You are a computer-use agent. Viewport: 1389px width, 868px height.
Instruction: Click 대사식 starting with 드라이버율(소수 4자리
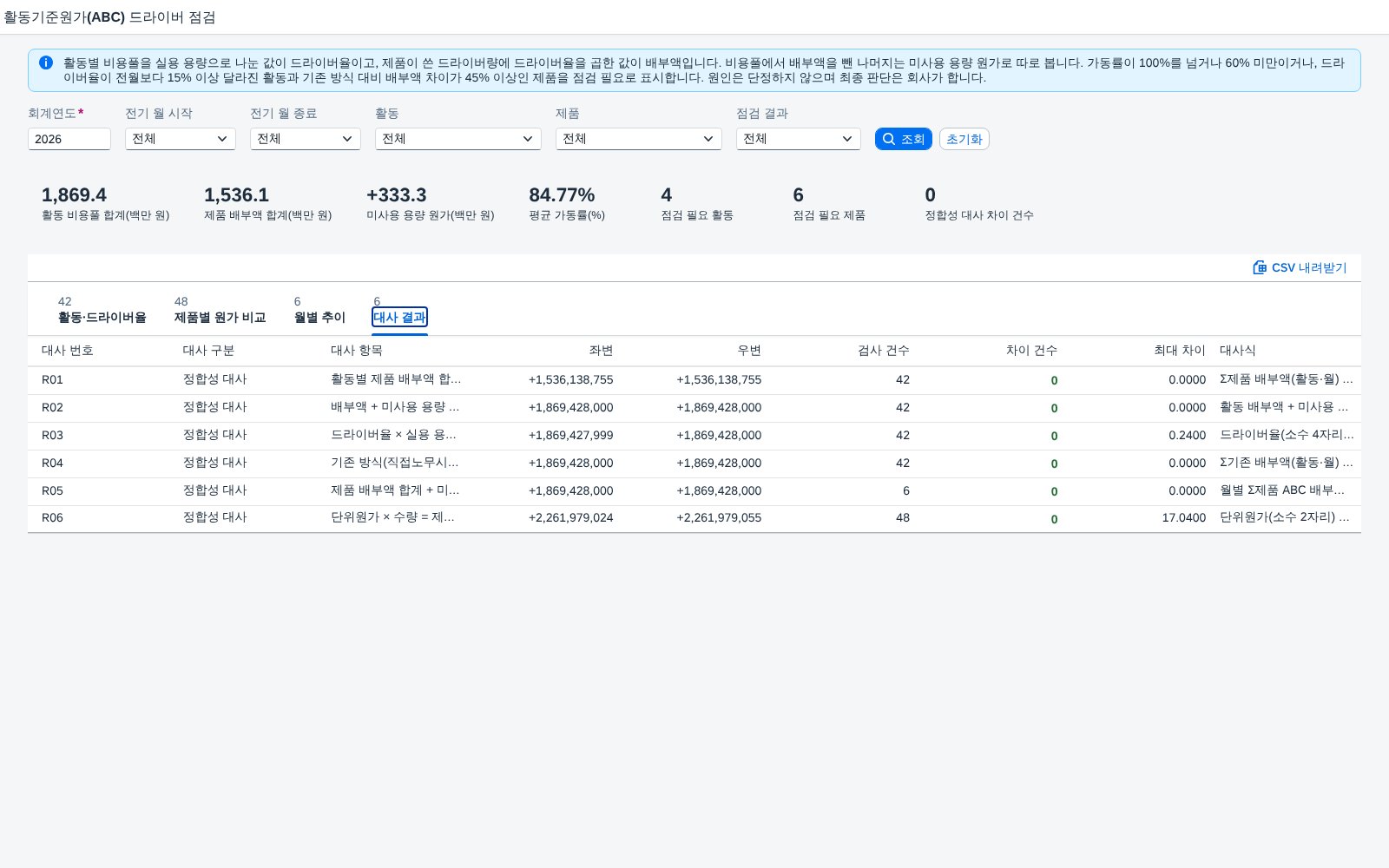[x=1287, y=436]
